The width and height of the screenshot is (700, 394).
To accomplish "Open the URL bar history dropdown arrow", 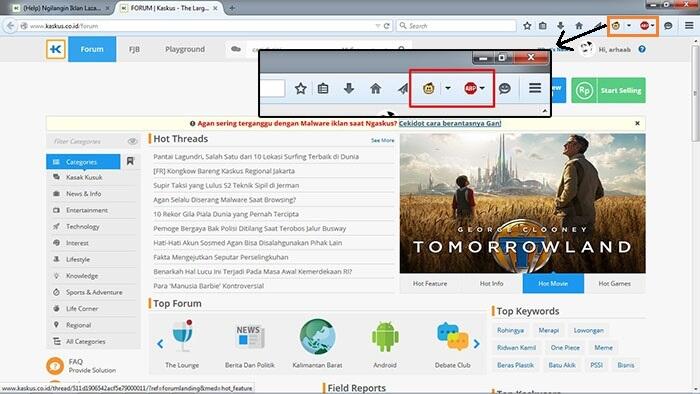I will pos(378,26).
